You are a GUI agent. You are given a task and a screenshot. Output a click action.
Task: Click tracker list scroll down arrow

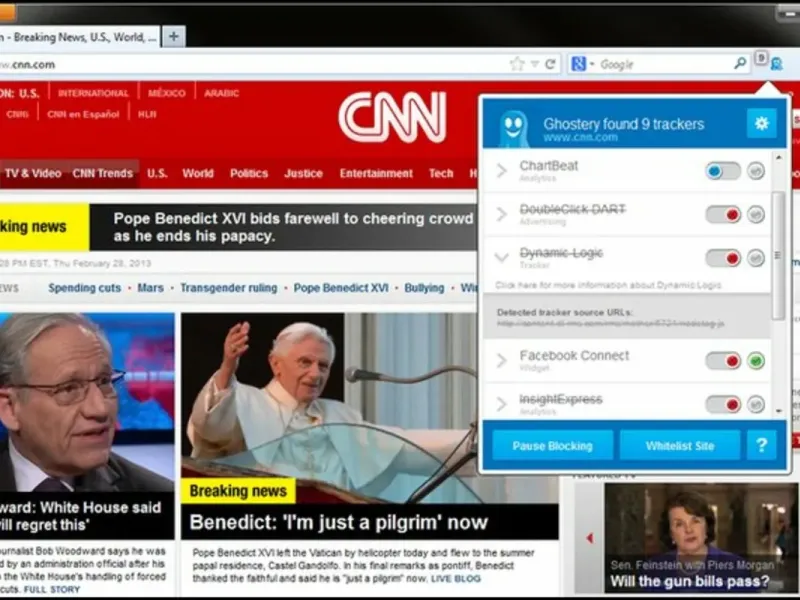[x=779, y=411]
